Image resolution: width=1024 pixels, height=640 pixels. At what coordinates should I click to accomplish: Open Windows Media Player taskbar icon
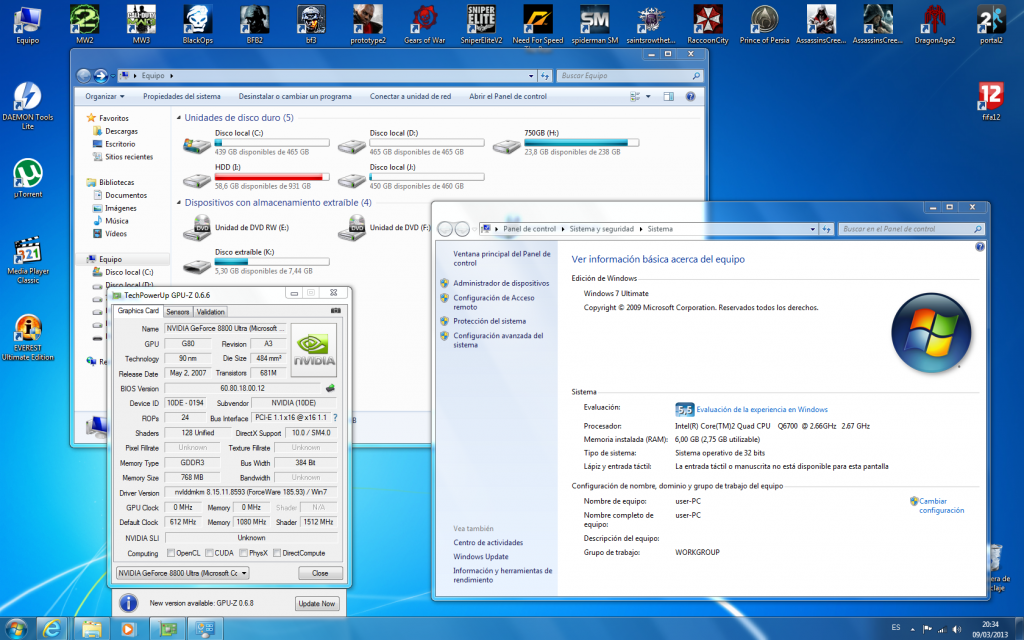pos(128,629)
